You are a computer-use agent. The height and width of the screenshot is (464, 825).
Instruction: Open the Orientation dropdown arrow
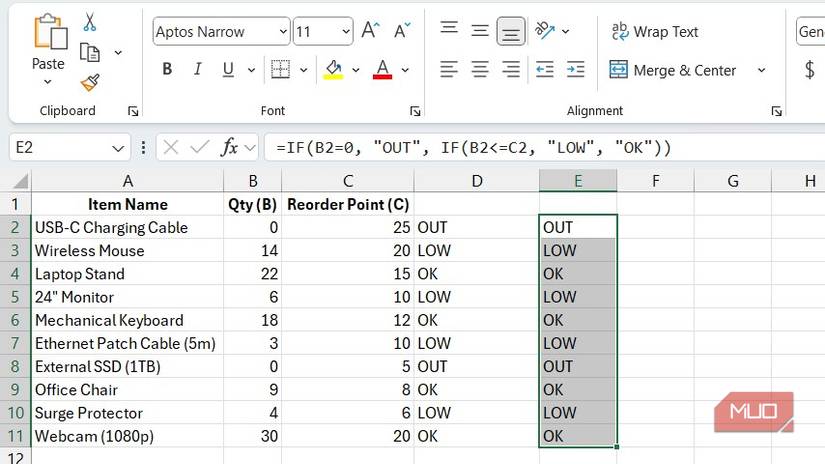point(566,32)
